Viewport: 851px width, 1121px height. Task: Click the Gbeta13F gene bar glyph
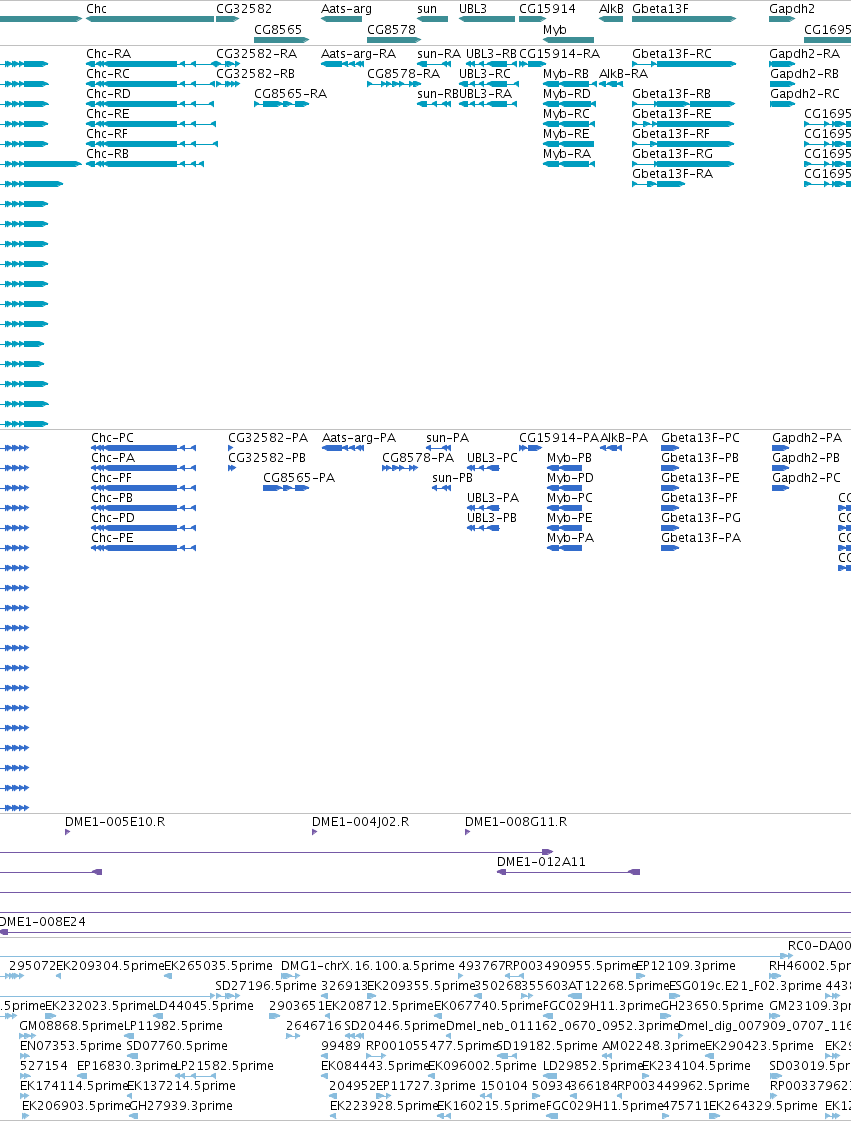(684, 19)
